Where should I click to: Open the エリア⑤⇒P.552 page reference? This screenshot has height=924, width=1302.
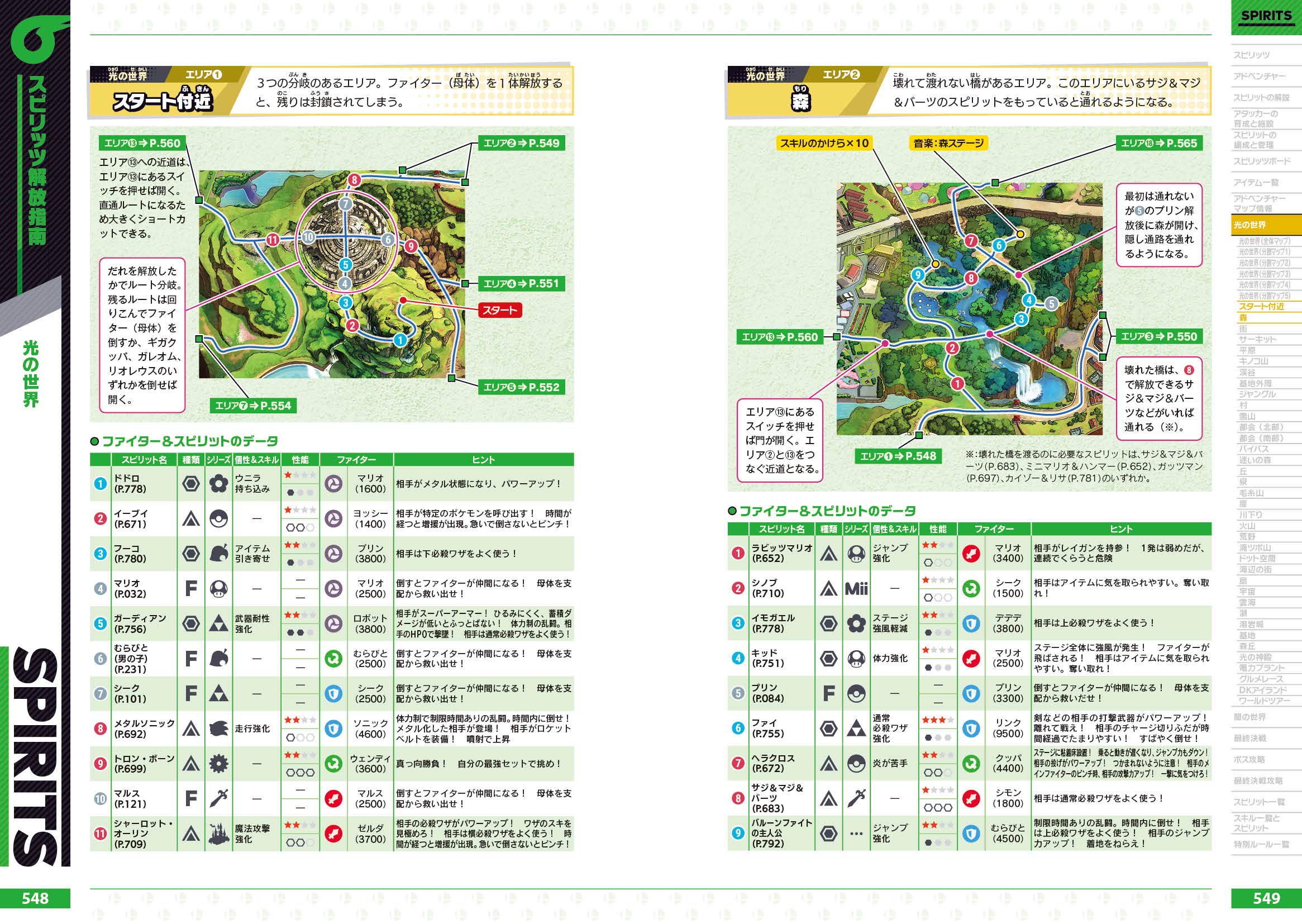tap(521, 387)
